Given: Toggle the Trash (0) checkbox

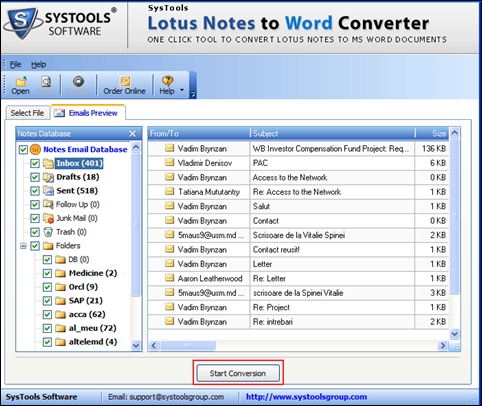Looking at the screenshot, I should pyautogui.click(x=35, y=232).
